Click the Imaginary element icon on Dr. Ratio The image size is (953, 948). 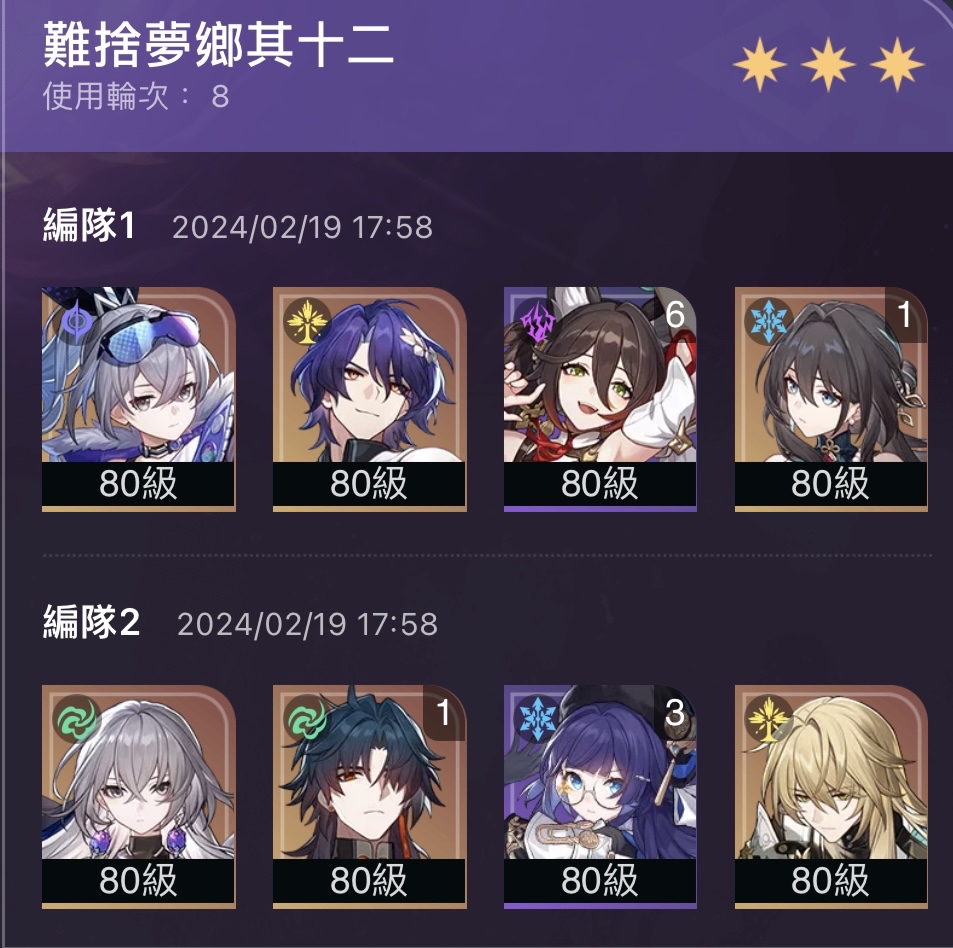pyautogui.click(x=308, y=321)
